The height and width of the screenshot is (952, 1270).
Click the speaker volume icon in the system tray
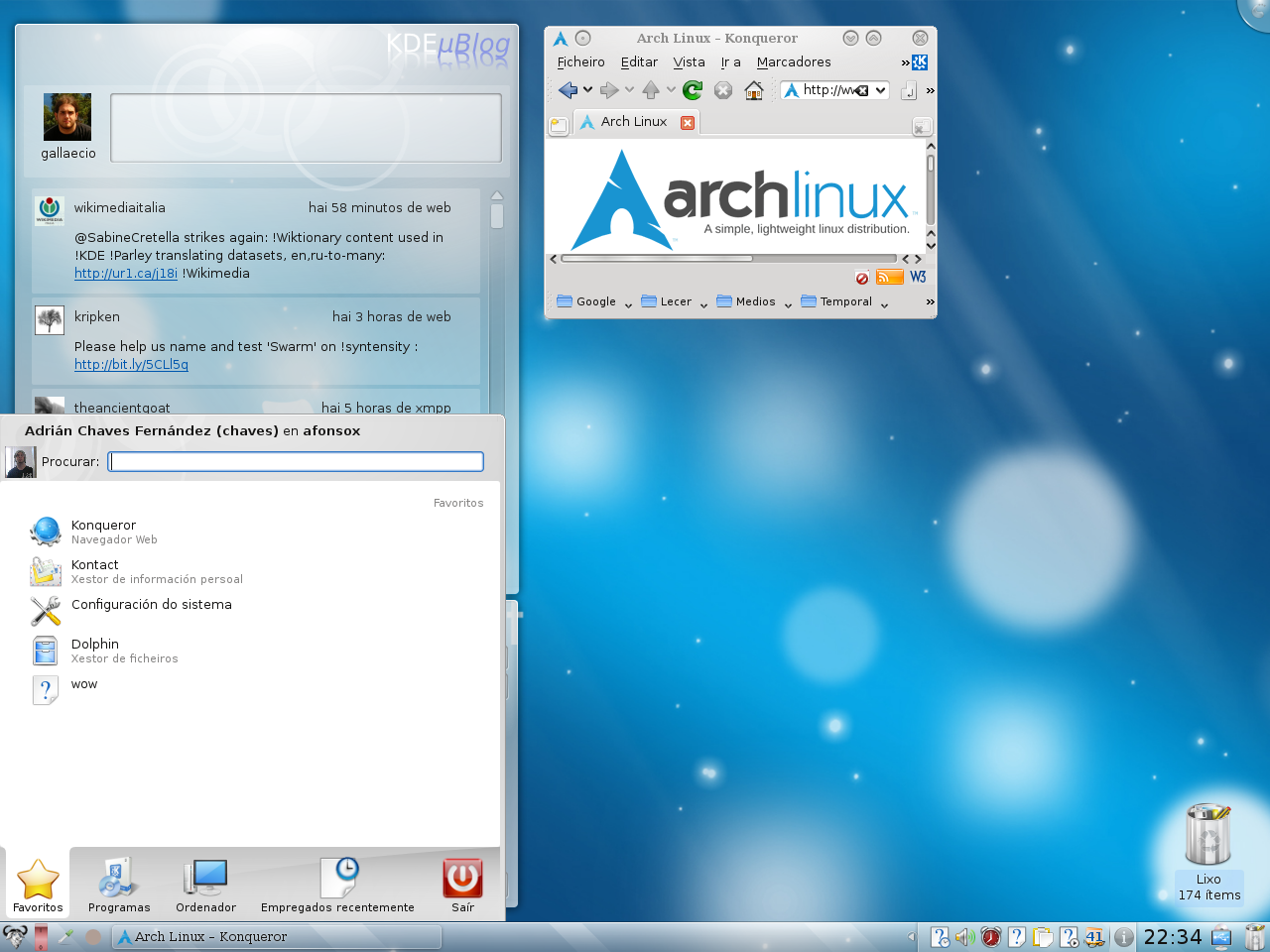click(x=964, y=936)
